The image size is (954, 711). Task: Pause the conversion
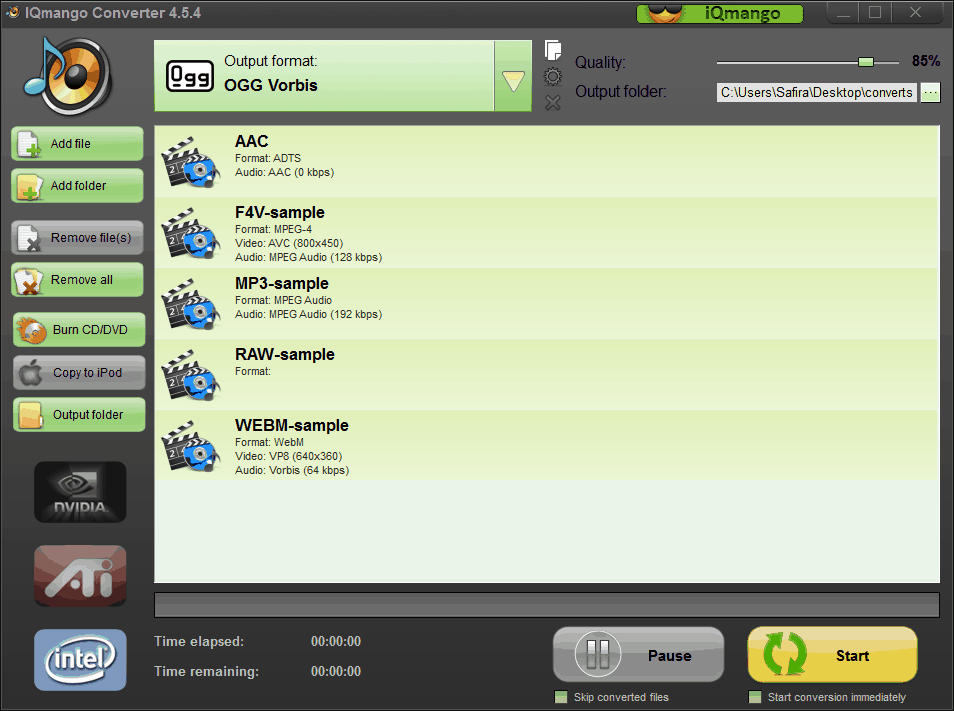point(638,655)
